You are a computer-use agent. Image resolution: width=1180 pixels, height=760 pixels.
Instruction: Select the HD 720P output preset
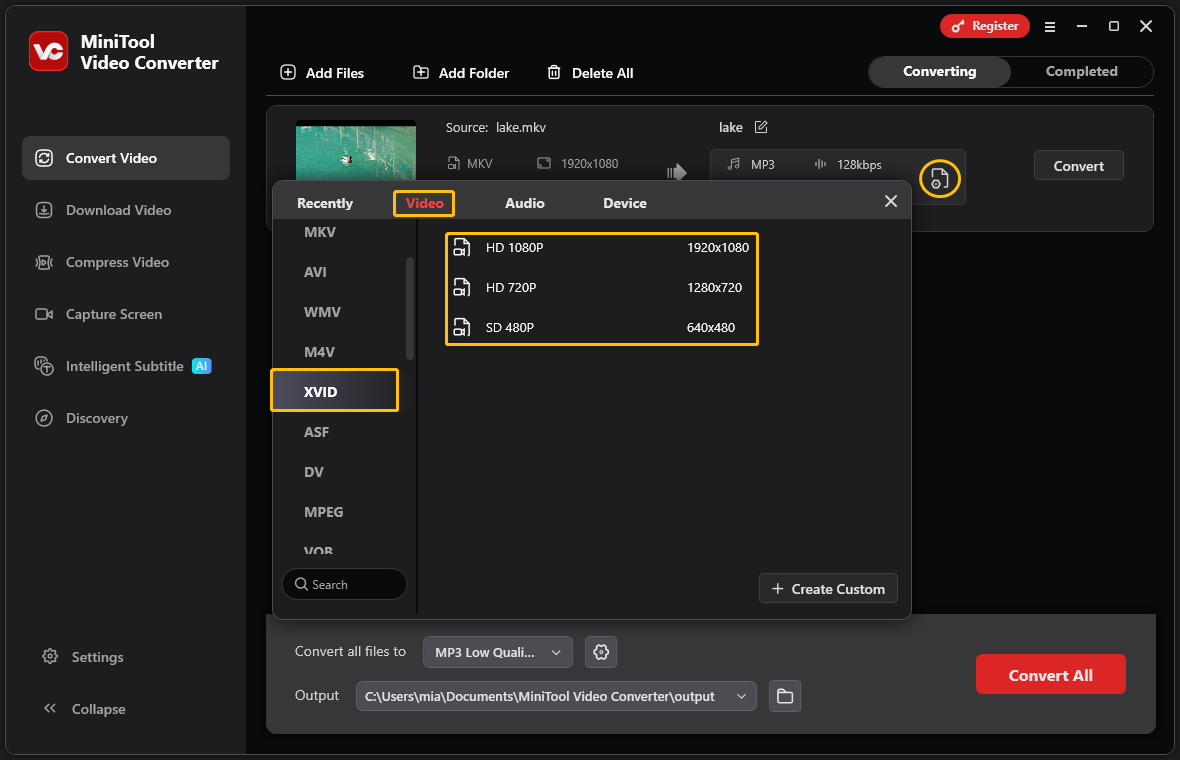tap(601, 287)
